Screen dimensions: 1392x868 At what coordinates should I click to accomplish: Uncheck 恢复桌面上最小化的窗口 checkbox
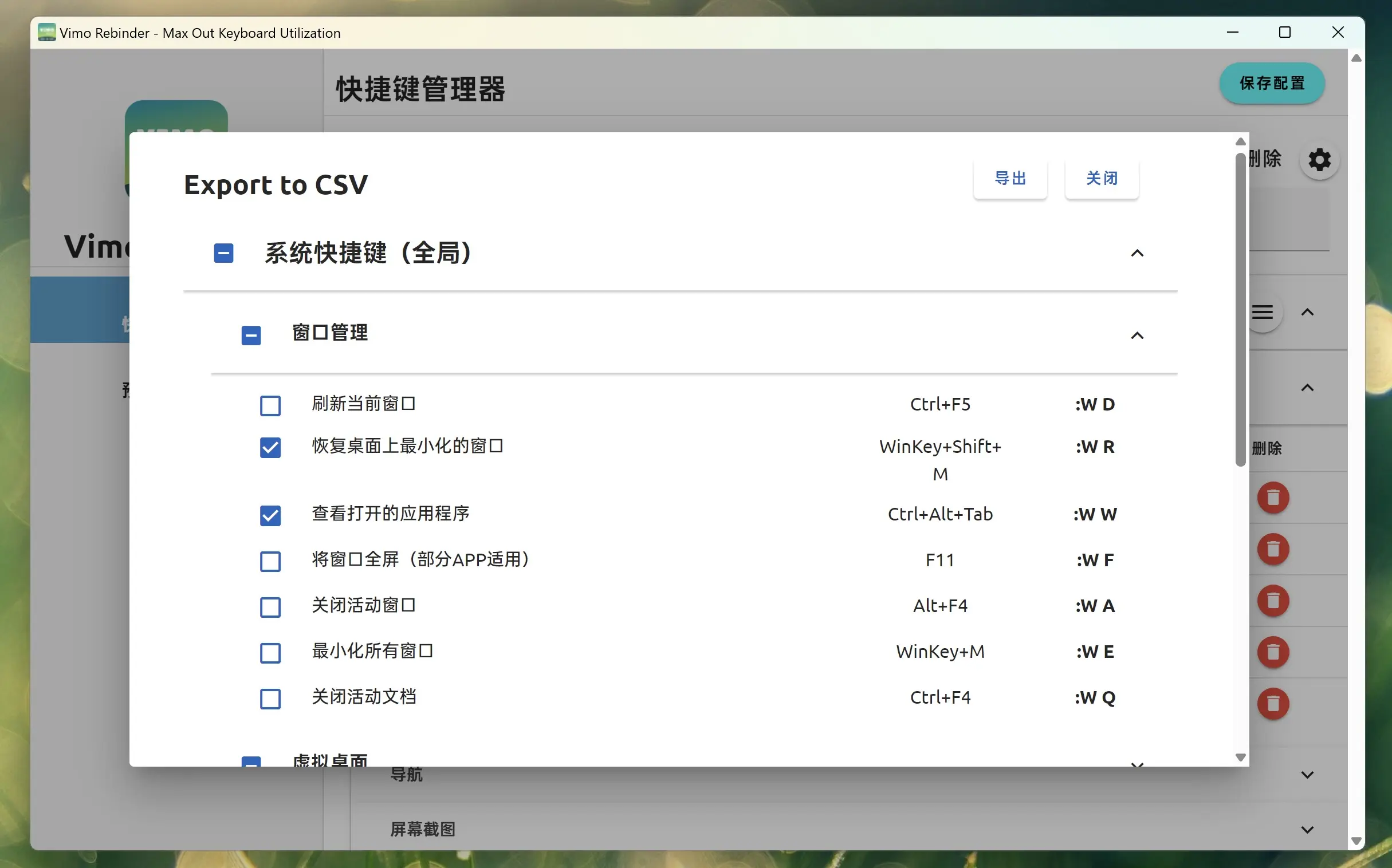[x=270, y=448]
